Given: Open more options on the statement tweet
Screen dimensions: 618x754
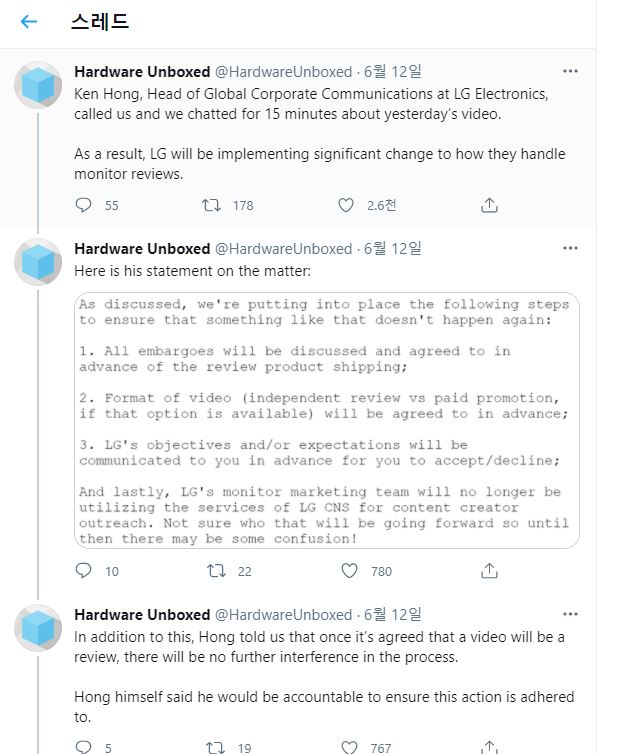Looking at the screenshot, I should [570, 248].
